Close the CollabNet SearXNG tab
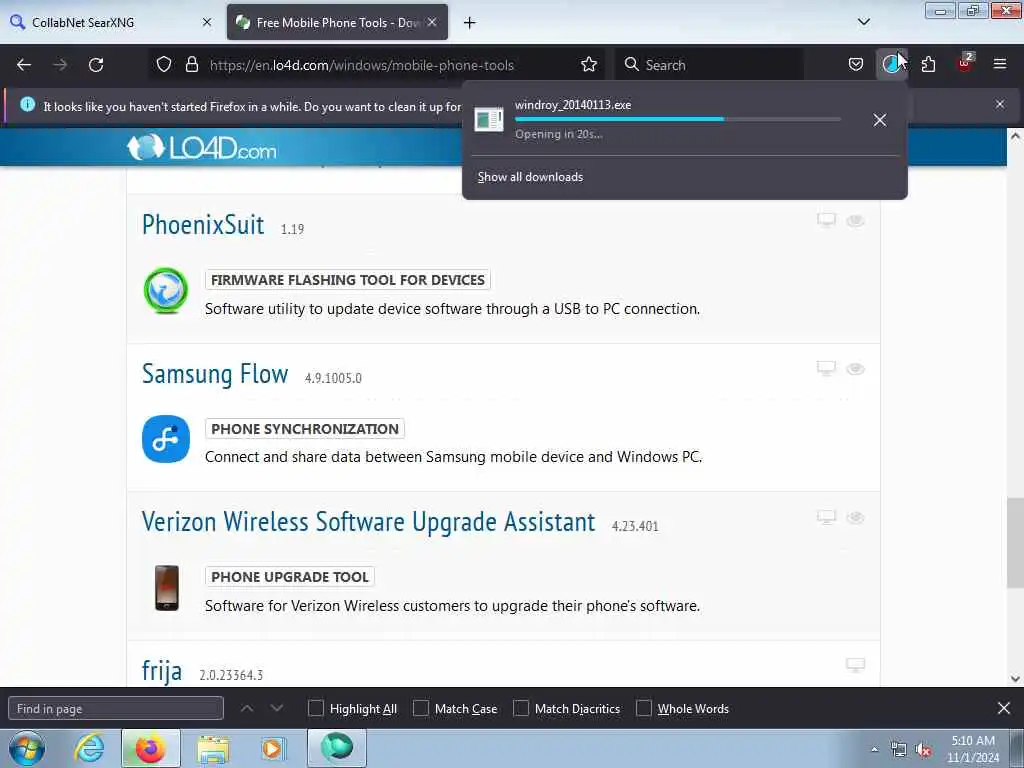The width and height of the screenshot is (1024, 768). tap(207, 22)
